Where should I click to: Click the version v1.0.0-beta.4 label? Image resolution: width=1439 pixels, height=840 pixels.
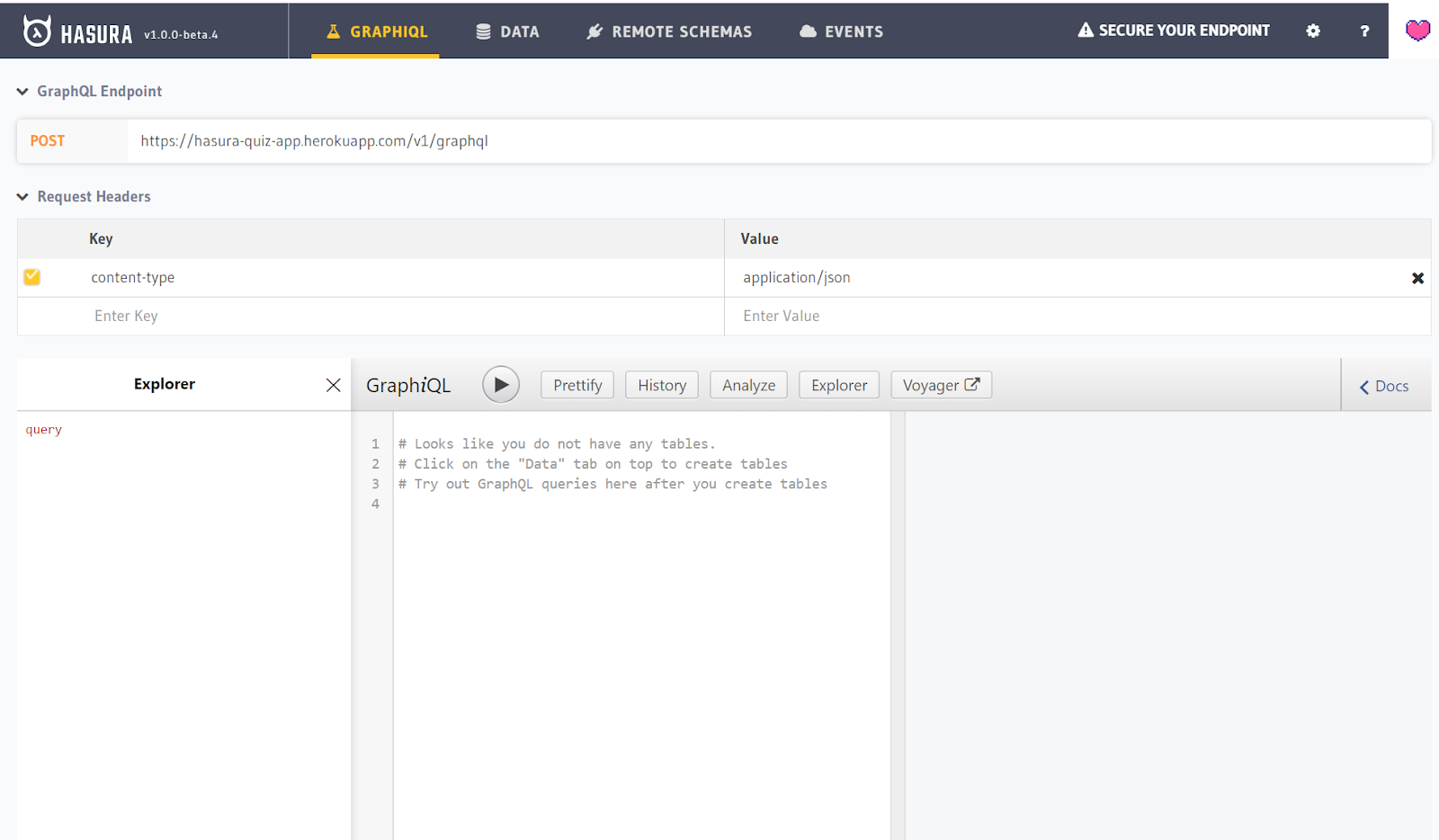(181, 35)
